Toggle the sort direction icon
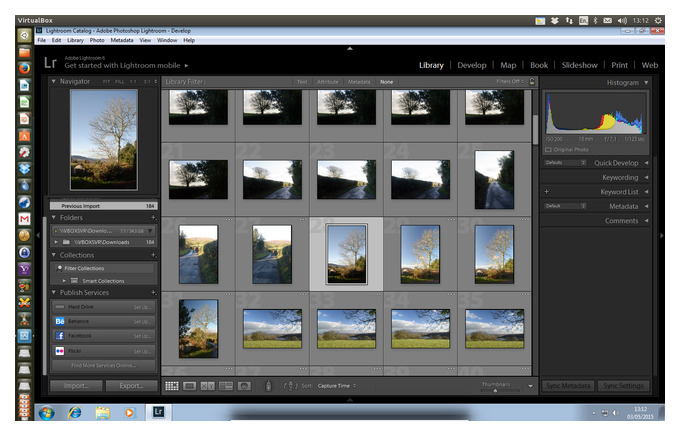This screenshot has width=680, height=436. point(290,386)
